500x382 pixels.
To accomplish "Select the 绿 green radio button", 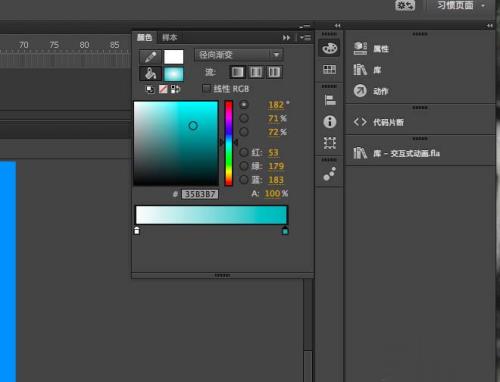I will click(x=244, y=166).
